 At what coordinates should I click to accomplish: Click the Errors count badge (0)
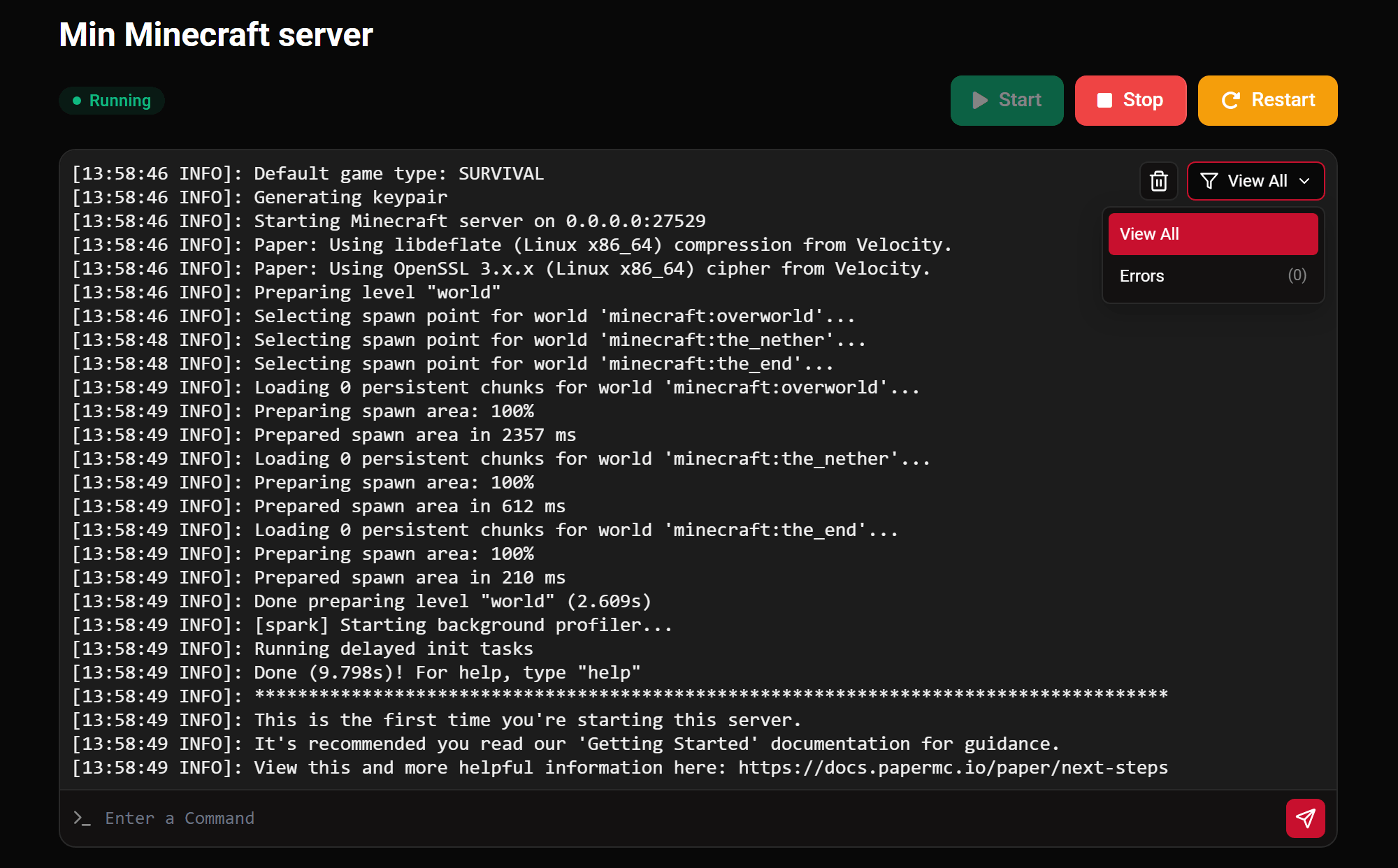click(x=1297, y=275)
